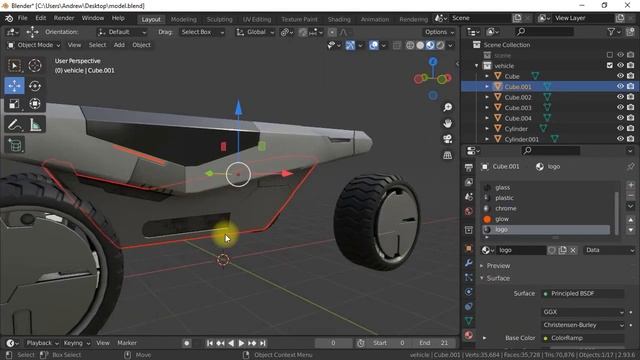Hide Cube.002 in viewport
Viewport: 640px width, 360px height.
pyautogui.click(x=620, y=97)
